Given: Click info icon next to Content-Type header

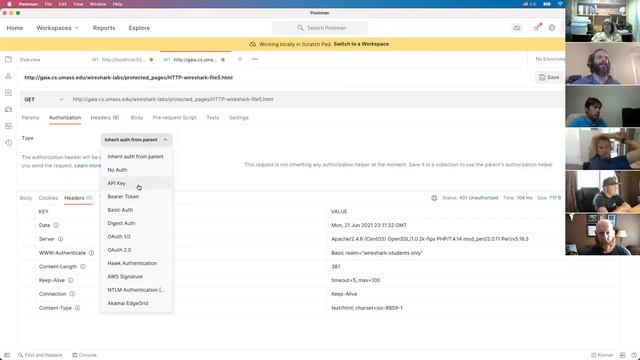Looking at the screenshot, I should (x=78, y=308).
